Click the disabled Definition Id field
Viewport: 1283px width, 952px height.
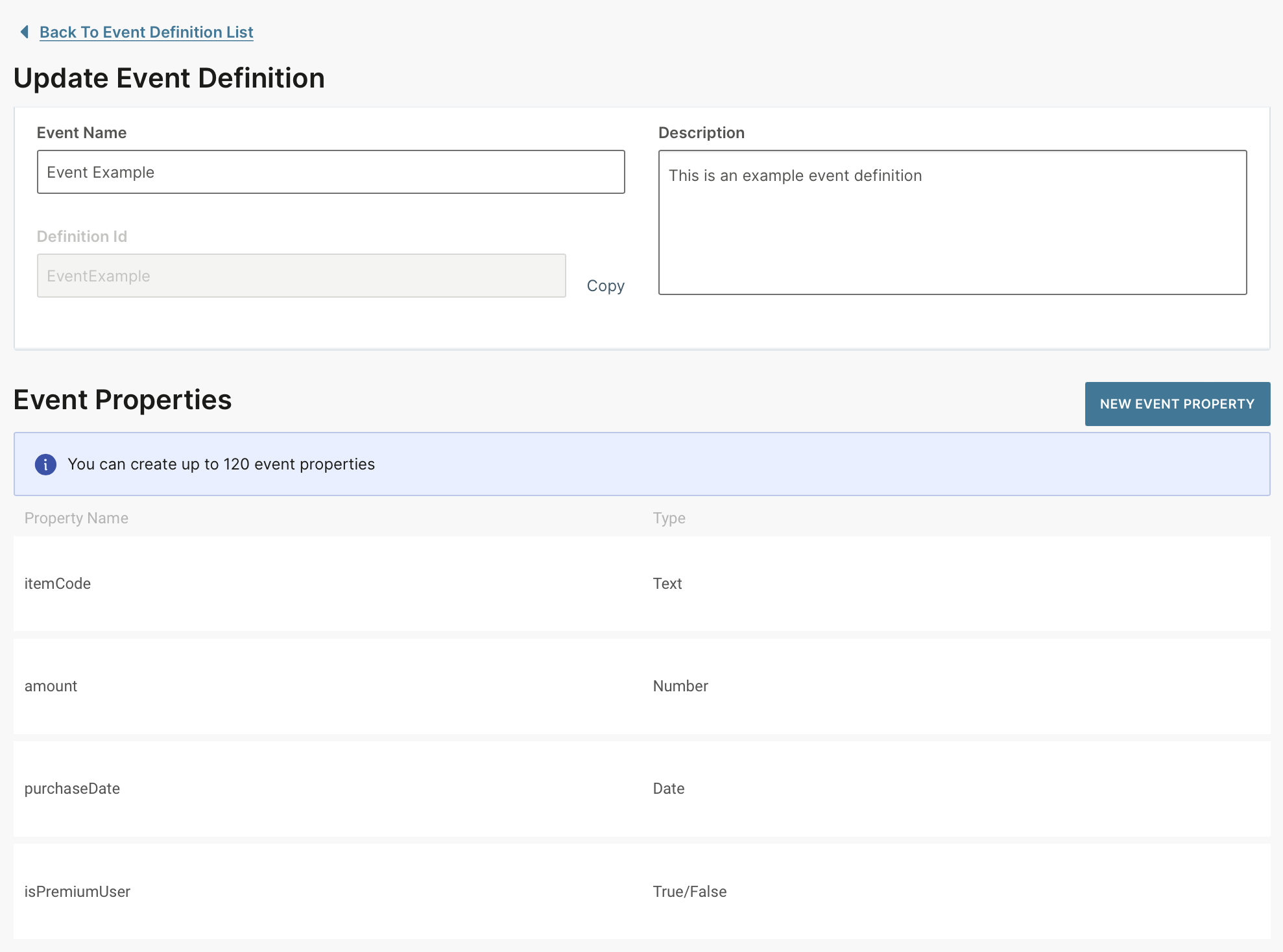coord(301,275)
